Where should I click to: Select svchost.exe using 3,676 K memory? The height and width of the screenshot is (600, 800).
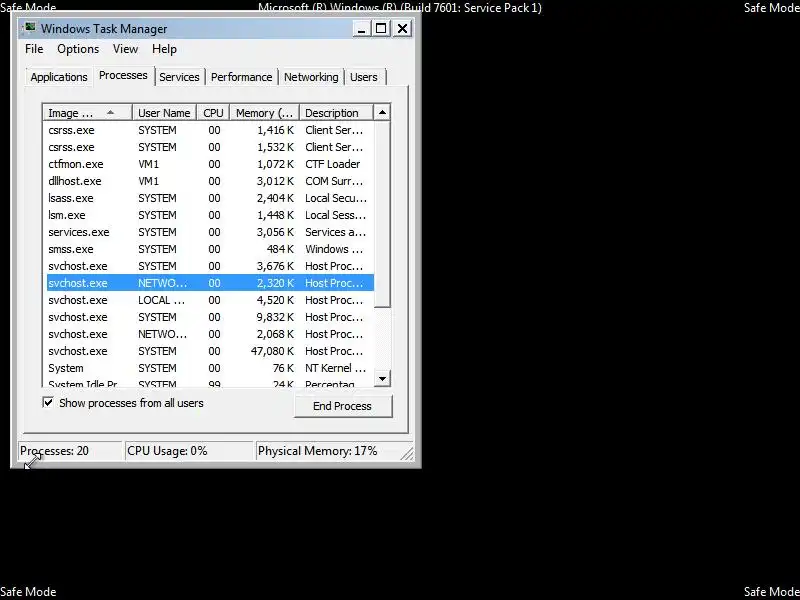210,266
